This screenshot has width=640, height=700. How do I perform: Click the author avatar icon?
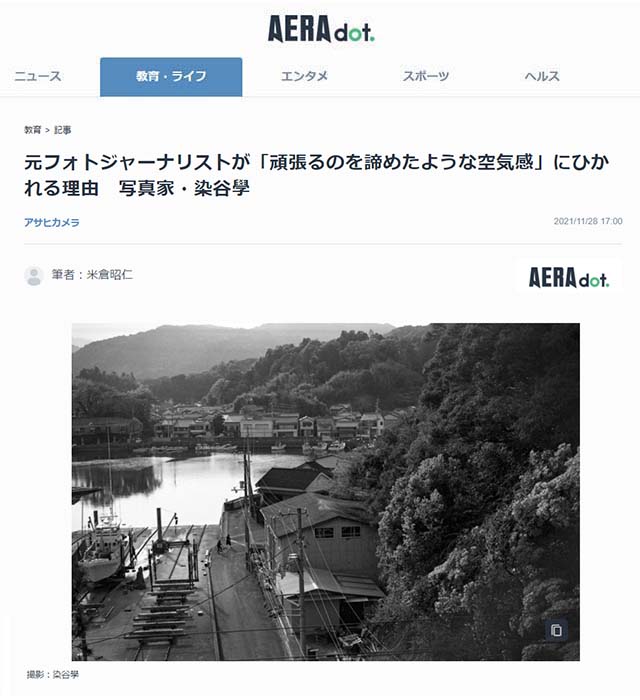click(33, 276)
